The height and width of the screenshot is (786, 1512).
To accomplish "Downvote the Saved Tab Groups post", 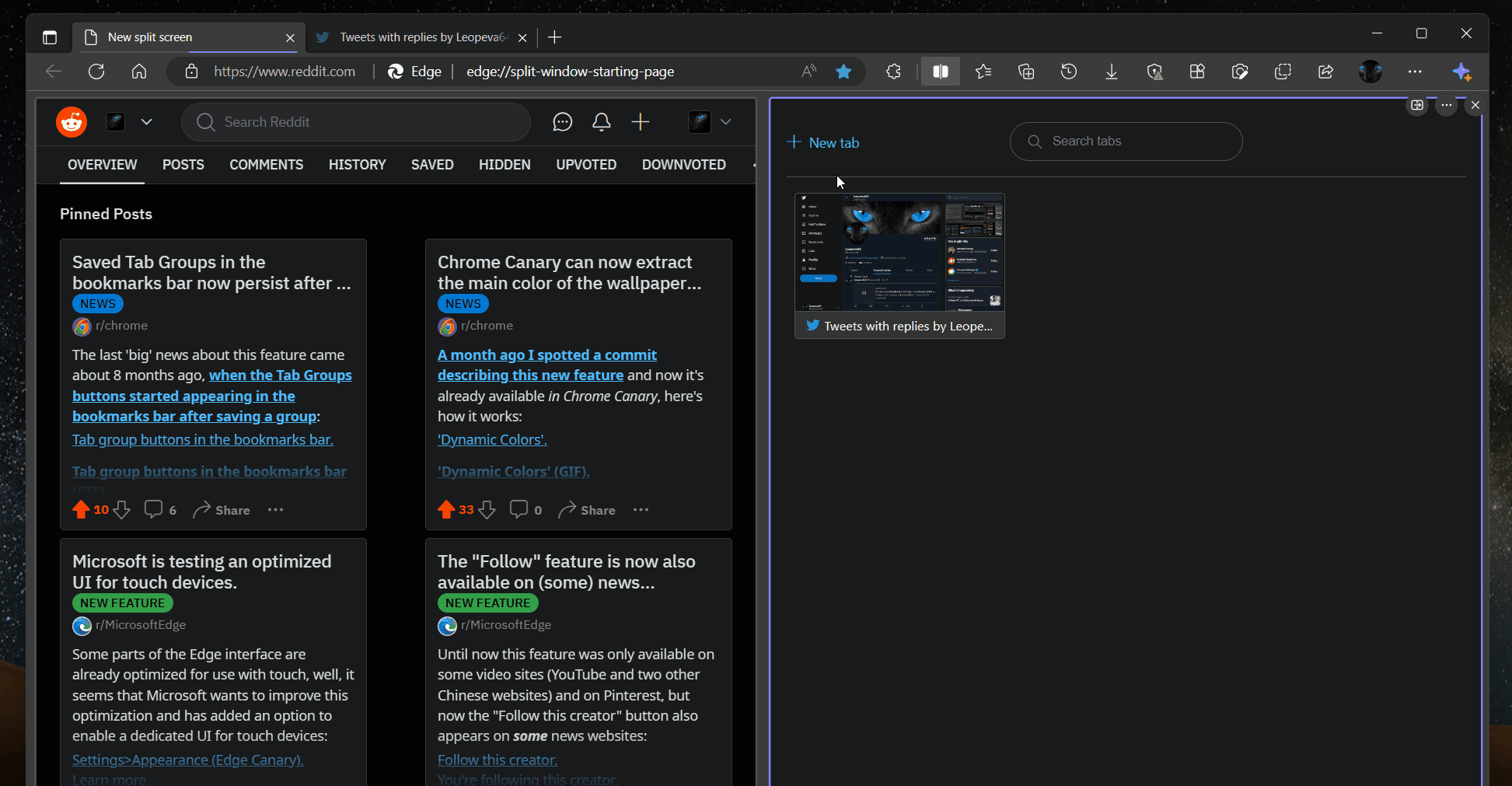I will click(122, 510).
